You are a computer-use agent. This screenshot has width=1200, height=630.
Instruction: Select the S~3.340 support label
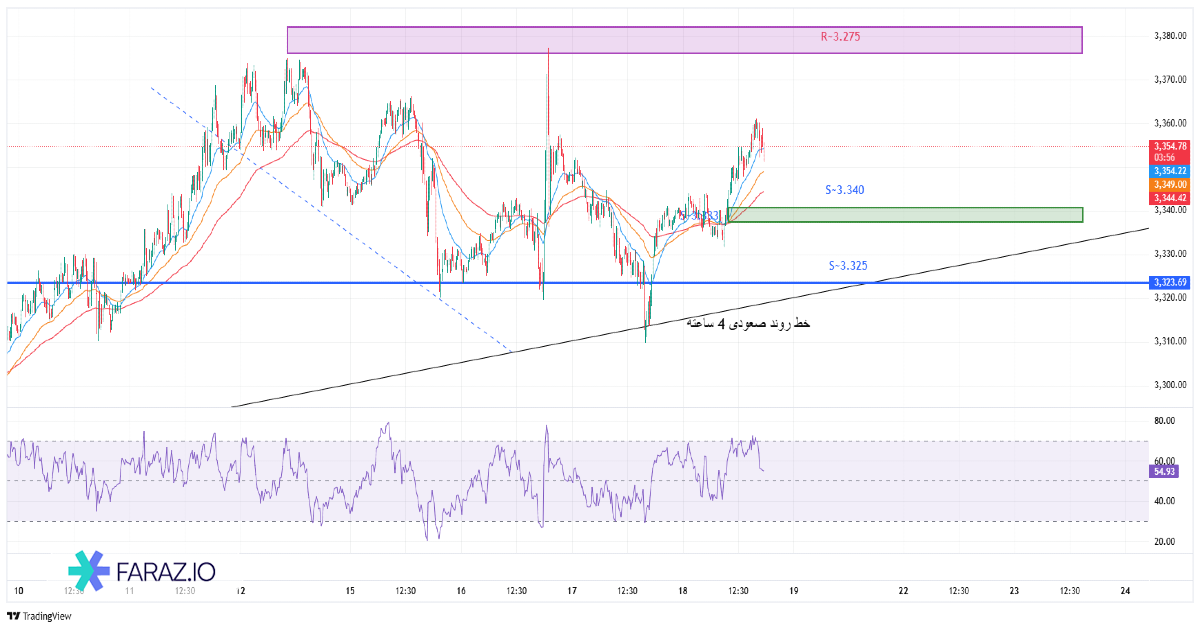845,188
